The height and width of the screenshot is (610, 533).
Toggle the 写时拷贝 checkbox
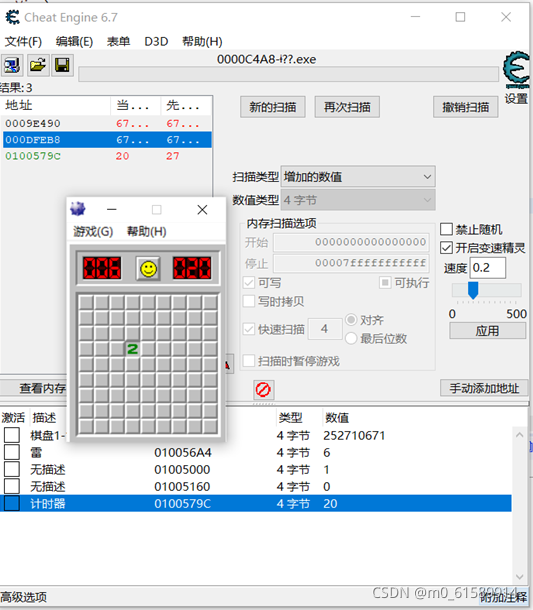point(249,301)
